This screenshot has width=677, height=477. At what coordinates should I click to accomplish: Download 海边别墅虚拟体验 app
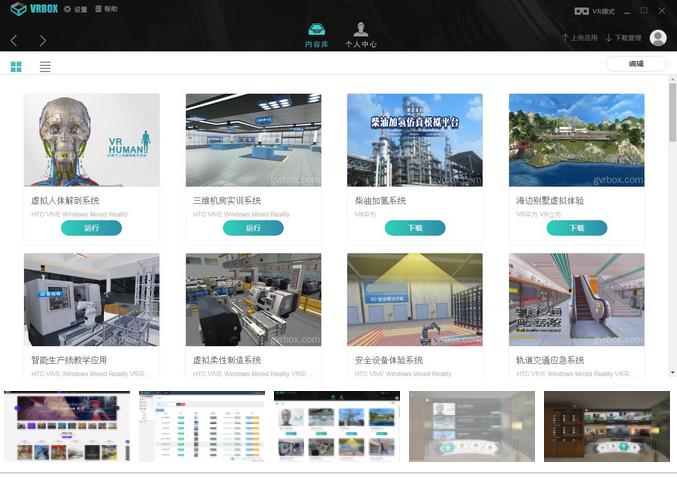click(x=576, y=228)
